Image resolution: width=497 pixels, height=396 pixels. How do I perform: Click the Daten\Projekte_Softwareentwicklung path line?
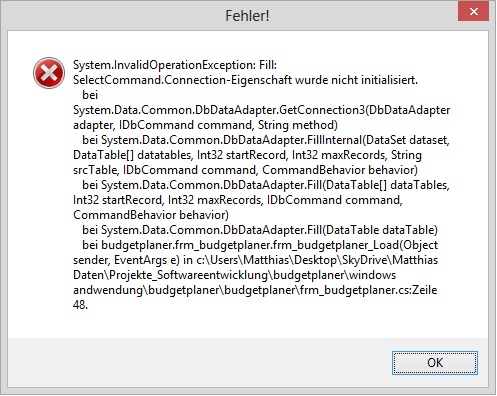pos(235,275)
